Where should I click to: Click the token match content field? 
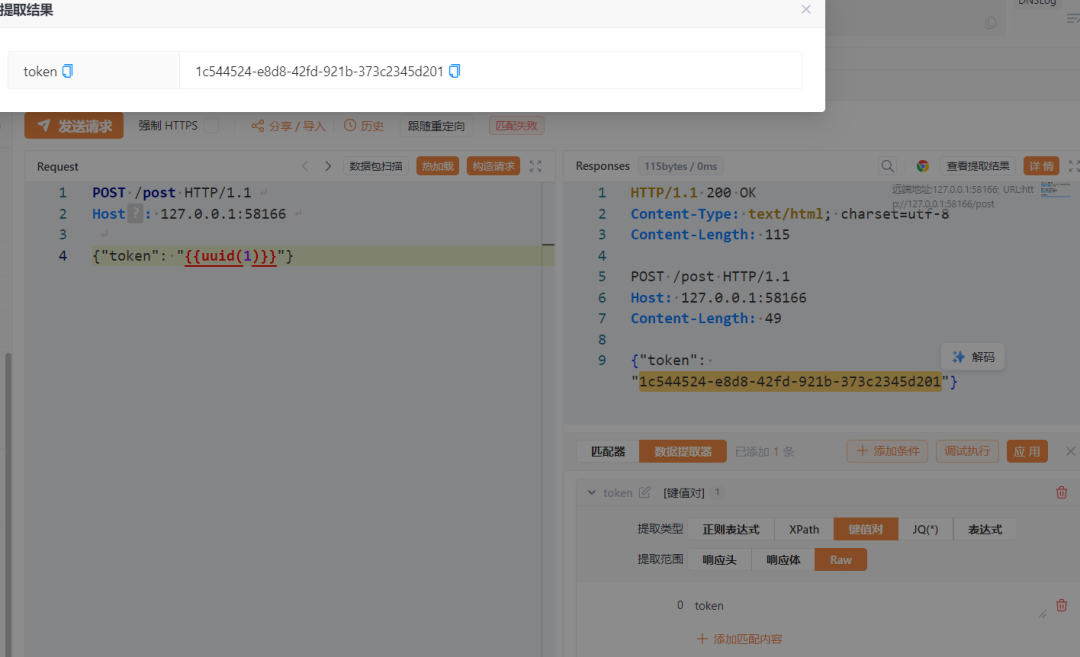tap(860, 605)
